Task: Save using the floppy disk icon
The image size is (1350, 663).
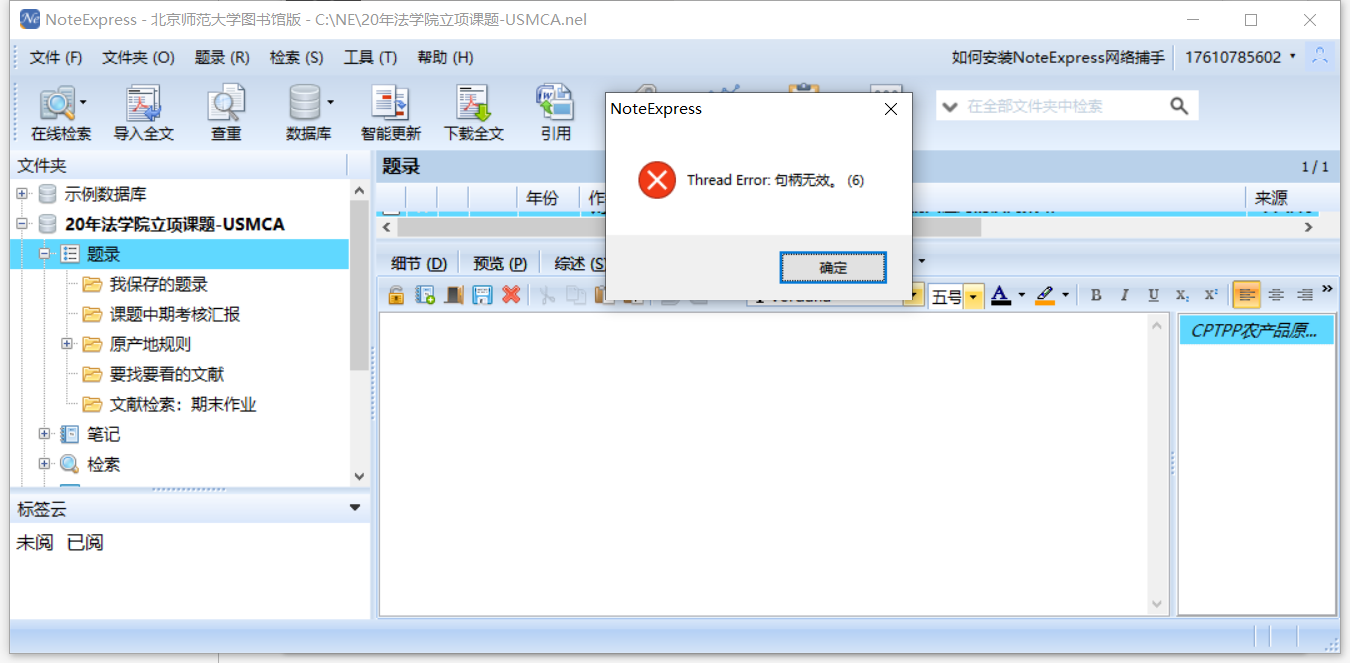Action: pyautogui.click(x=482, y=295)
